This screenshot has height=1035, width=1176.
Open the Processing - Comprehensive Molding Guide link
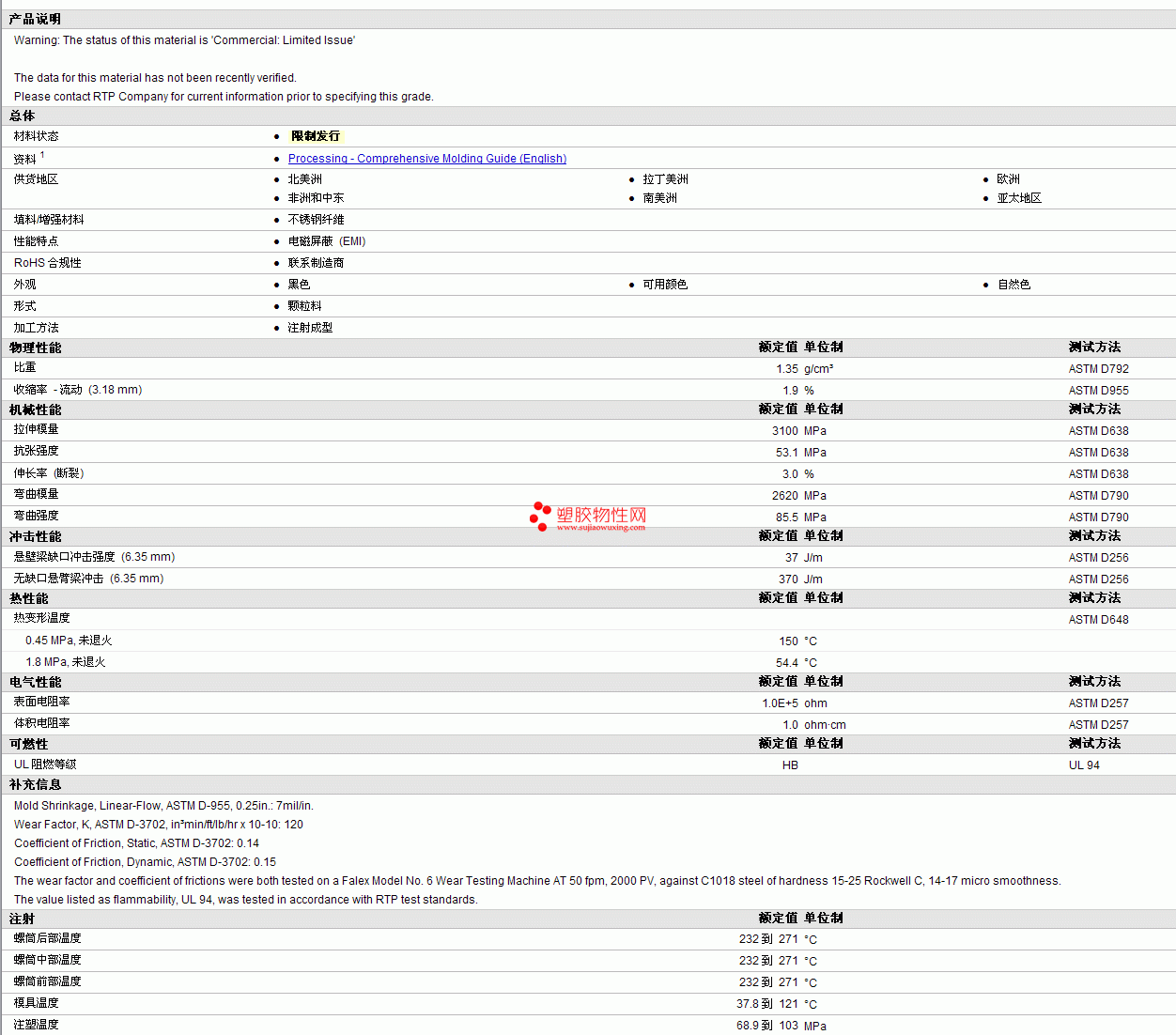coord(427,159)
